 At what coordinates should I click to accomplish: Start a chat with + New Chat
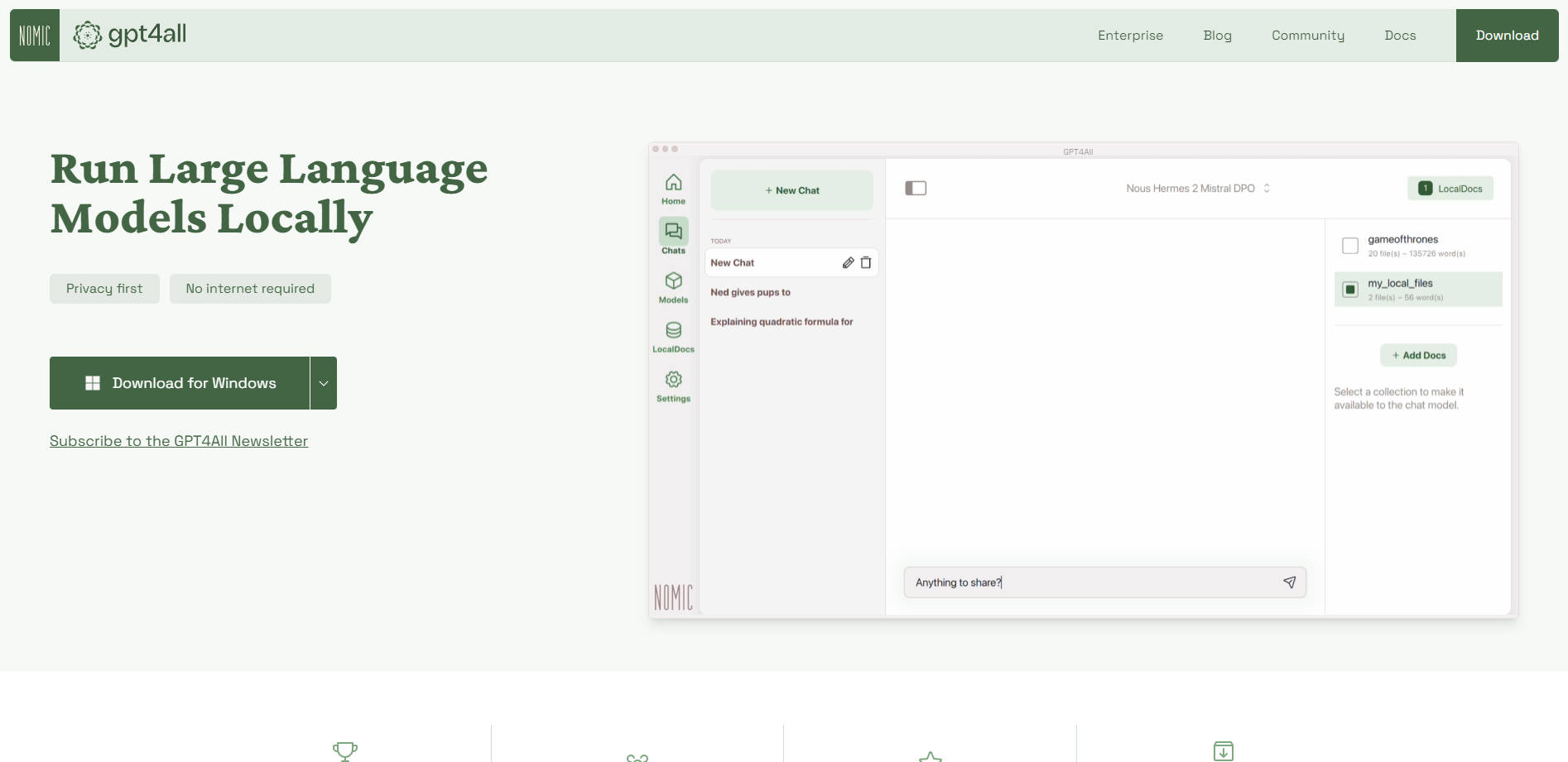point(792,190)
